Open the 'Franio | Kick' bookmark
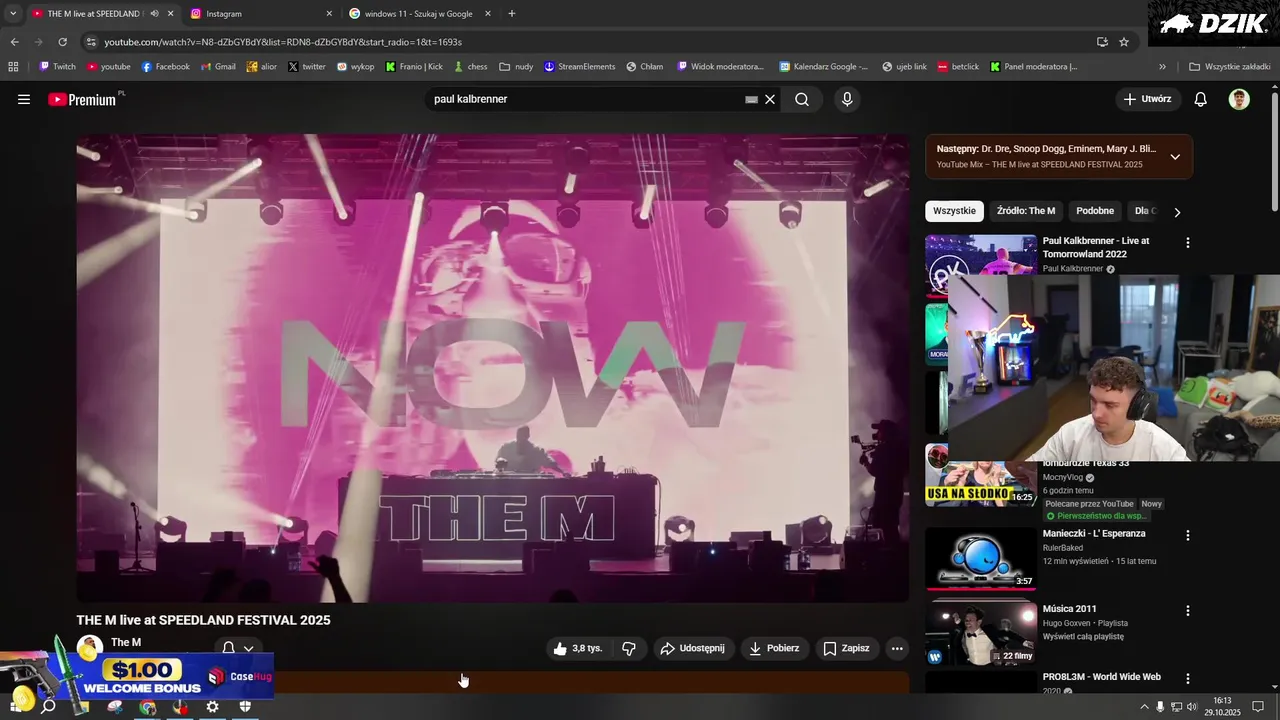The height and width of the screenshot is (720, 1280). (414, 67)
